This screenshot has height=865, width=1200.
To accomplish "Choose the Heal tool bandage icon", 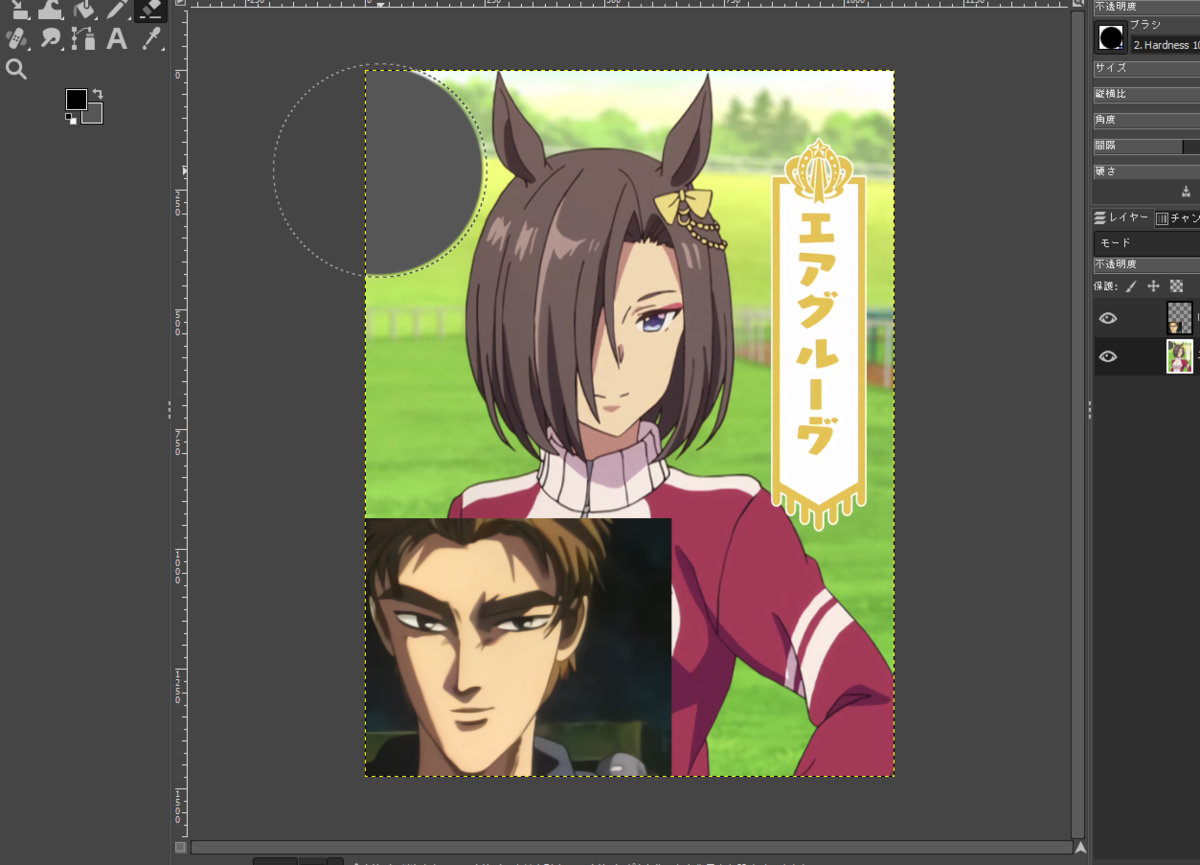I will point(16,38).
